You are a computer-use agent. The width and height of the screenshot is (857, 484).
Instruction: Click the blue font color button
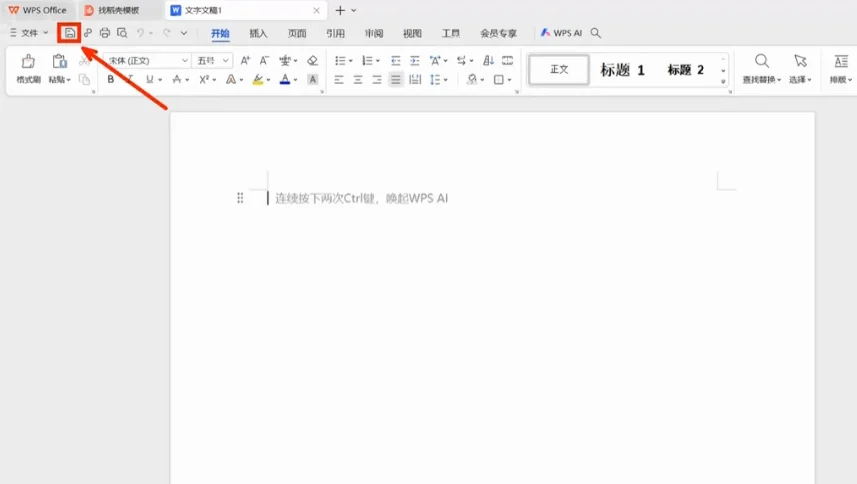pos(285,80)
